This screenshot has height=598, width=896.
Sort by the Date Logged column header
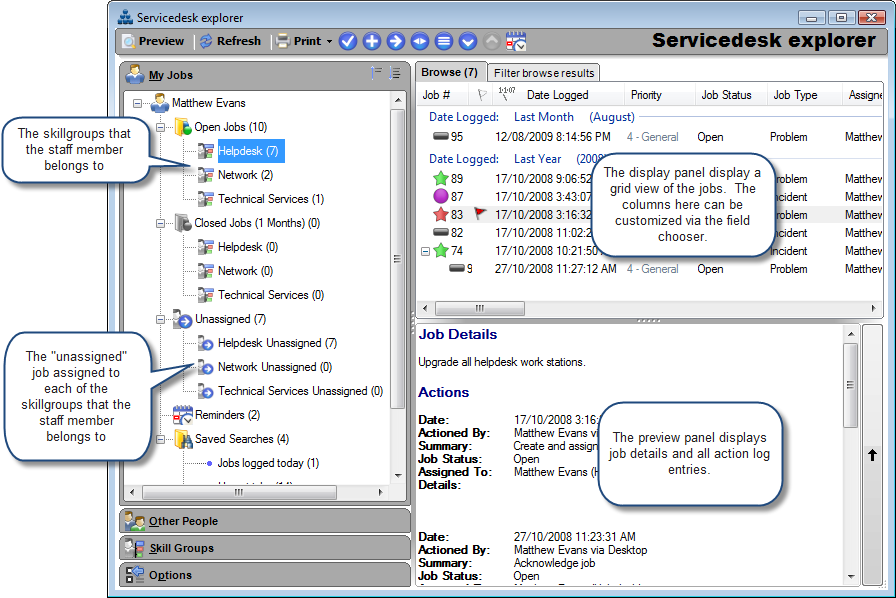click(557, 95)
